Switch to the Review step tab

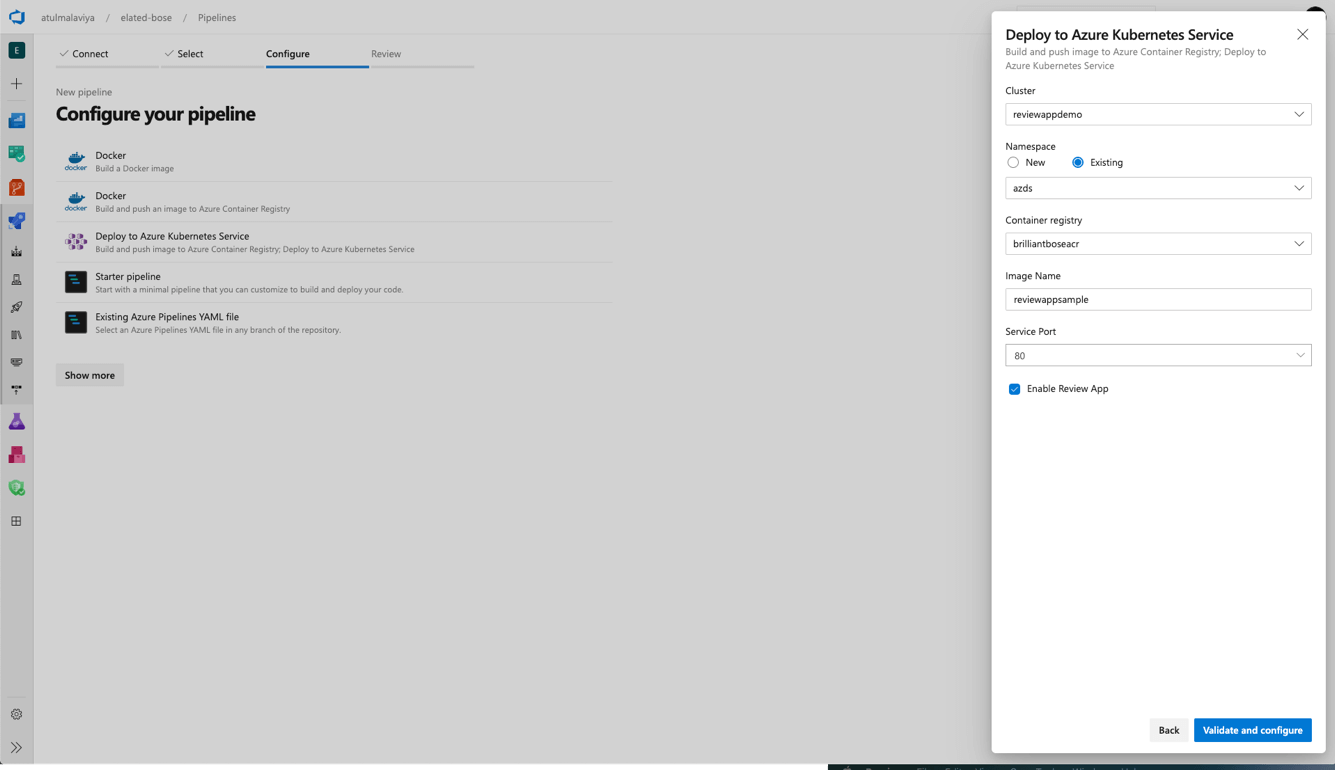click(x=422, y=54)
